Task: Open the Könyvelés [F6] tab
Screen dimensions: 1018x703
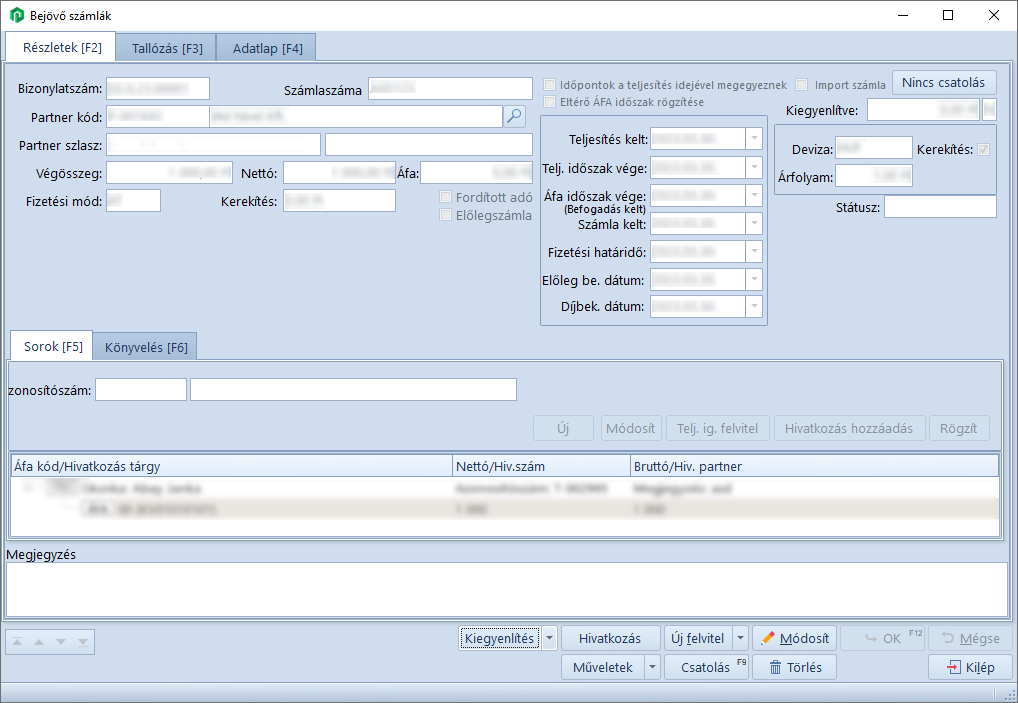Action: [145, 346]
